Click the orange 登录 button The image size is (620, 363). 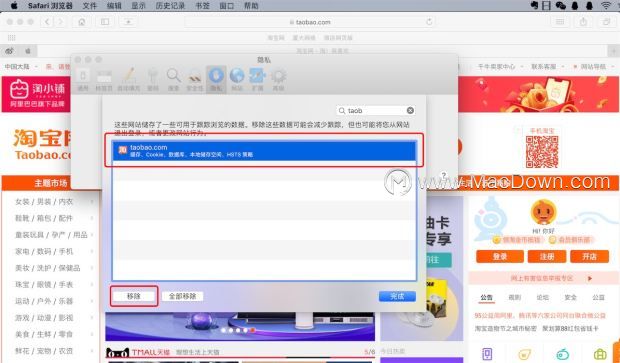point(500,257)
